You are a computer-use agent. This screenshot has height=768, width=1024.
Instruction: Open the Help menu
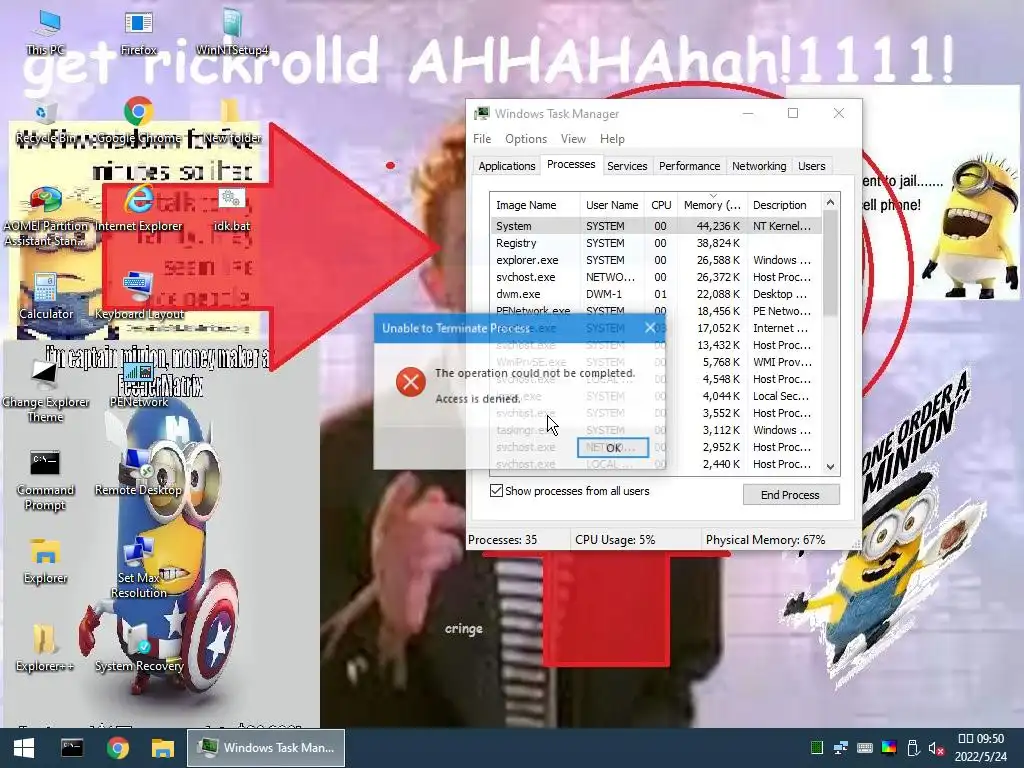pos(612,138)
